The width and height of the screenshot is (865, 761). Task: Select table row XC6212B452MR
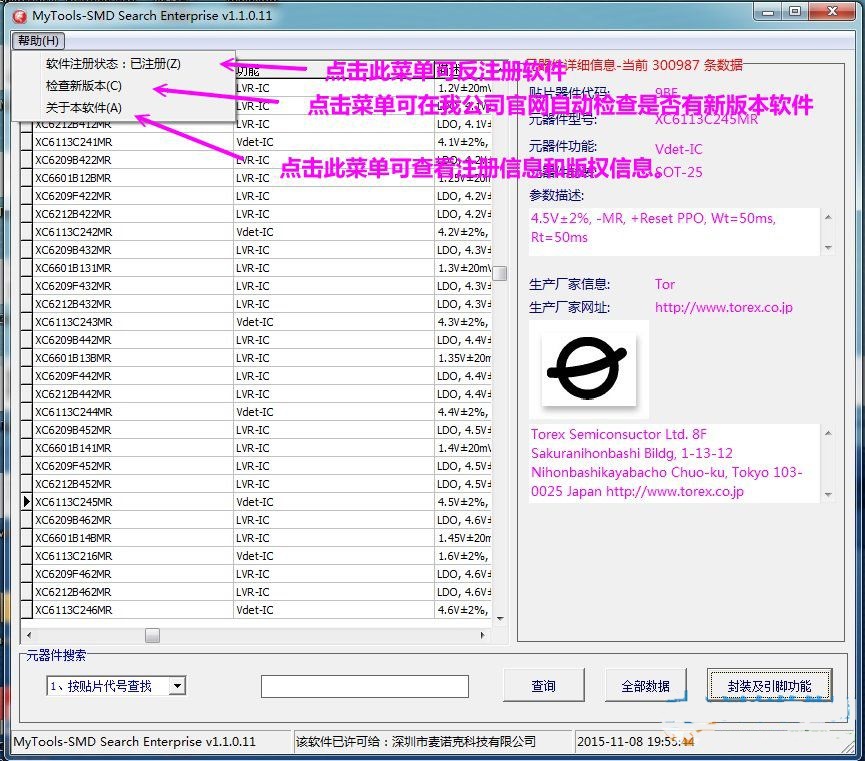click(x=256, y=484)
